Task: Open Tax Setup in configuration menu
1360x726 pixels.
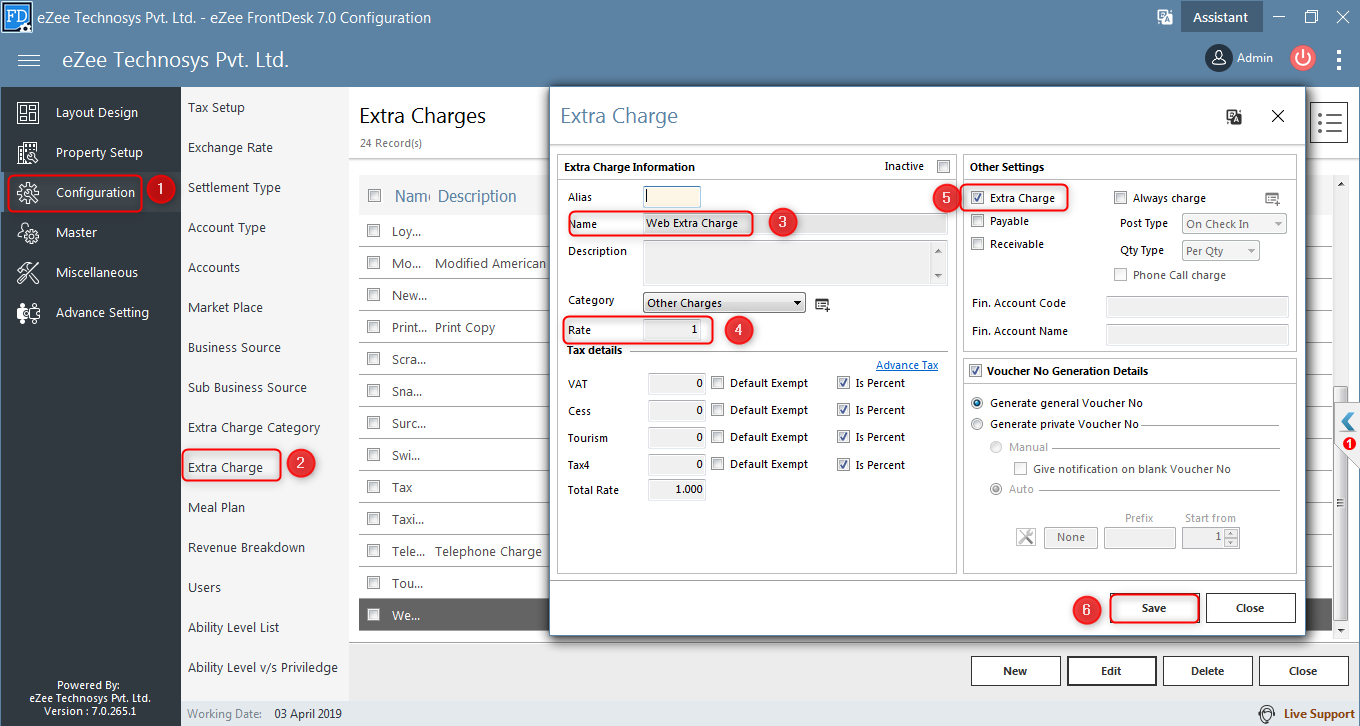Action: pyautogui.click(x=216, y=108)
